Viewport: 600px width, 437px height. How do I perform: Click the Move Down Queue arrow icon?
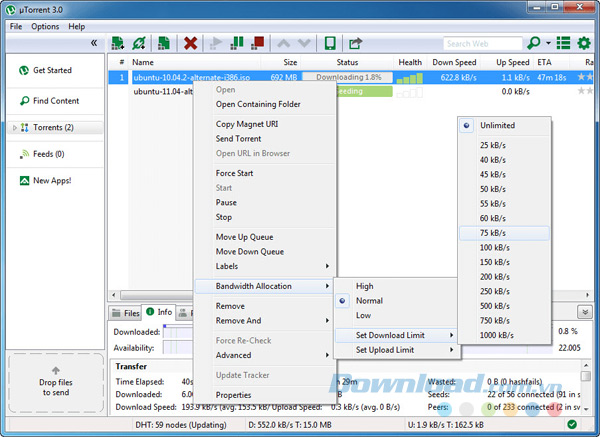304,43
